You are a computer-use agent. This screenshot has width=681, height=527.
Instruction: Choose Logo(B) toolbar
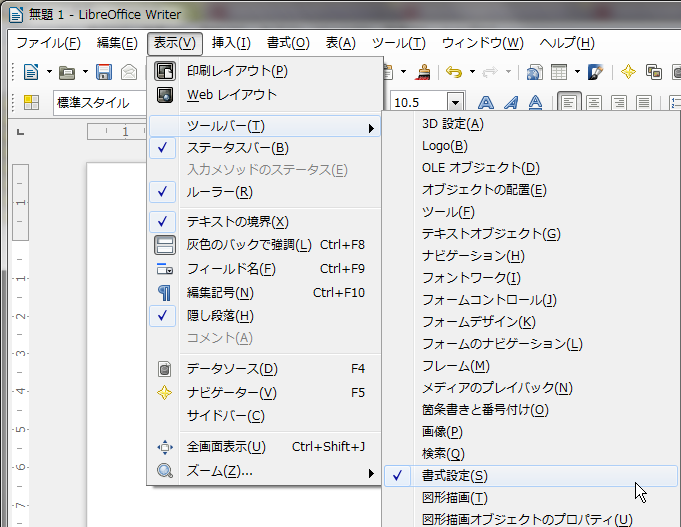coord(531,146)
